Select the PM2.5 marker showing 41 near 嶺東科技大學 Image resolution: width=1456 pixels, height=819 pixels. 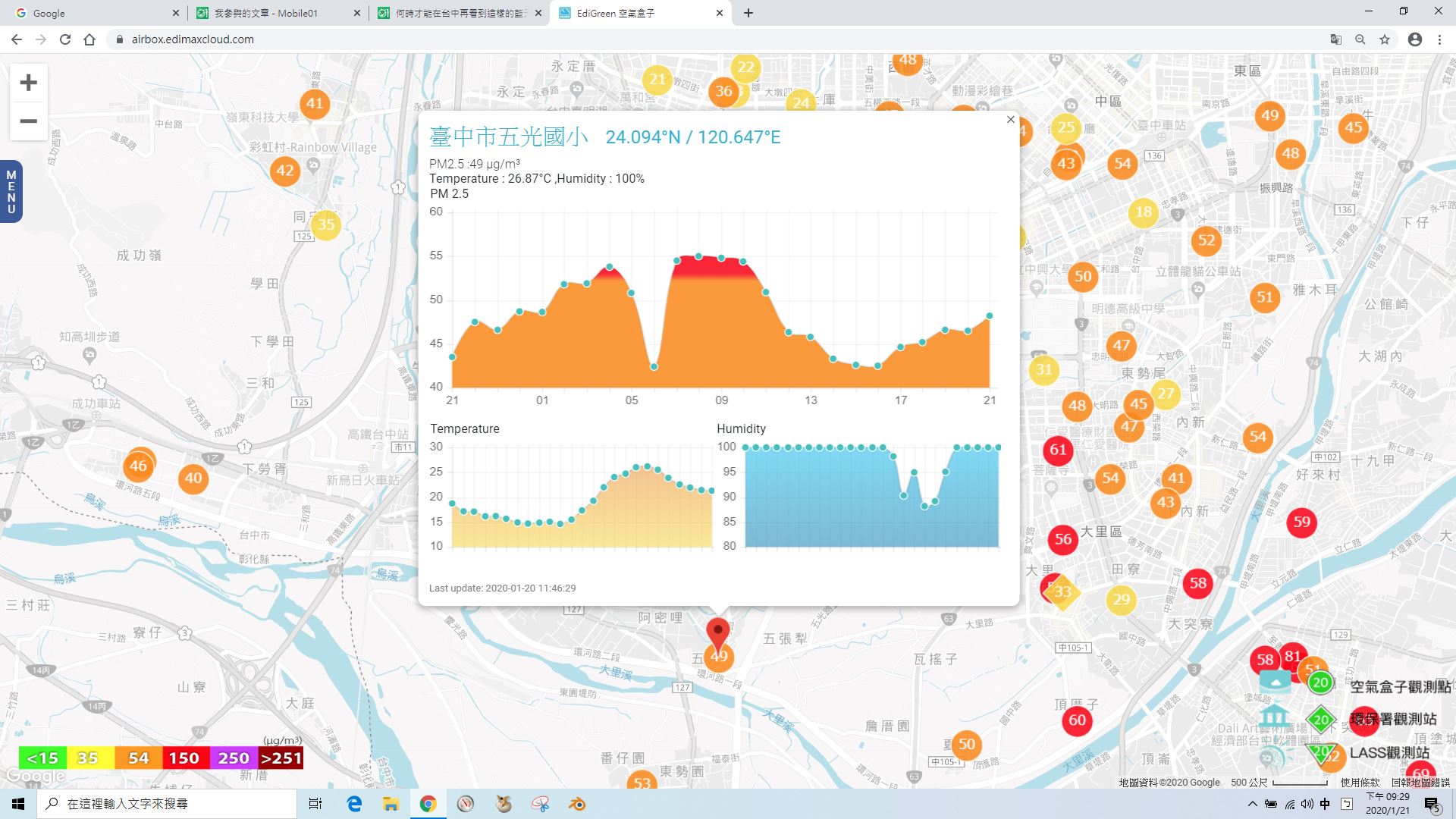click(315, 103)
